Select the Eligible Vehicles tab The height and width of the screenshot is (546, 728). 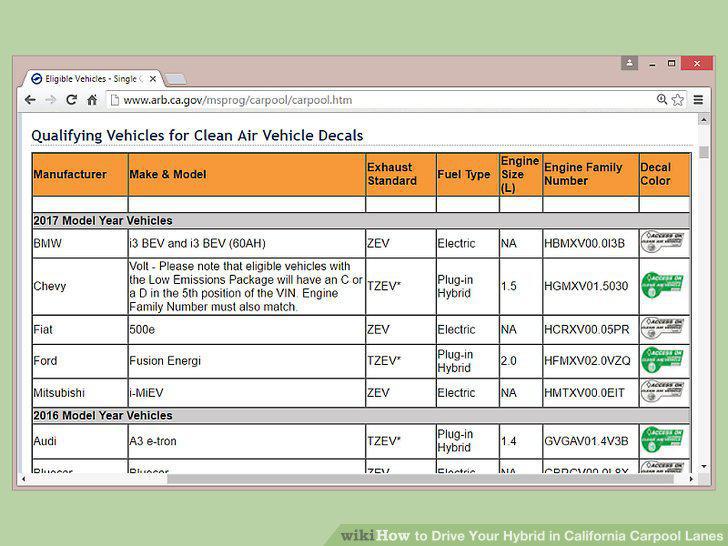click(93, 79)
